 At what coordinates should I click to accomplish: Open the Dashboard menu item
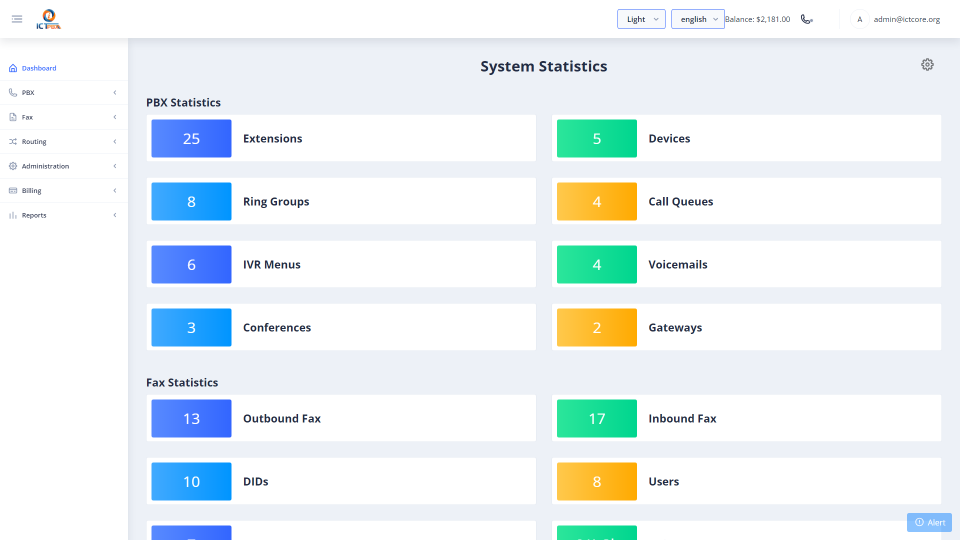64,68
